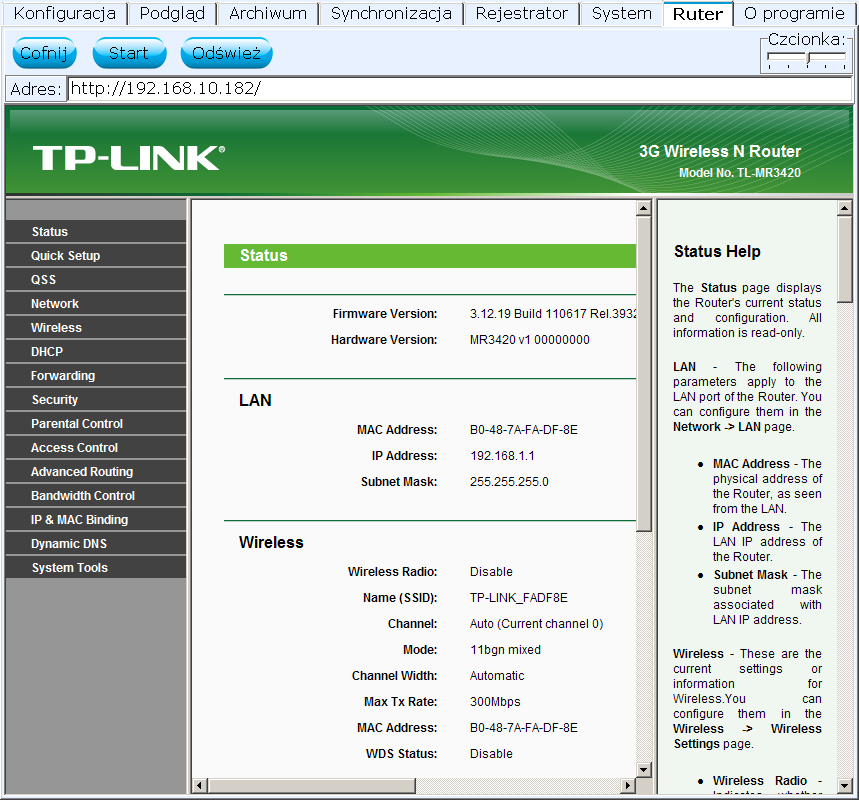The width and height of the screenshot is (859, 800).
Task: Open System Tools menu
Action: 96,568
